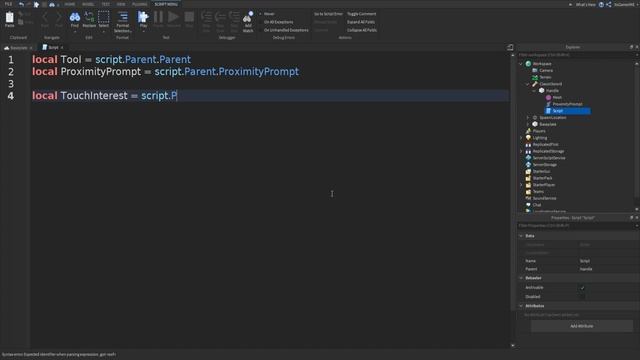Collapse the Handle tree node
Screen dimensions: 640x360
coord(534,91)
